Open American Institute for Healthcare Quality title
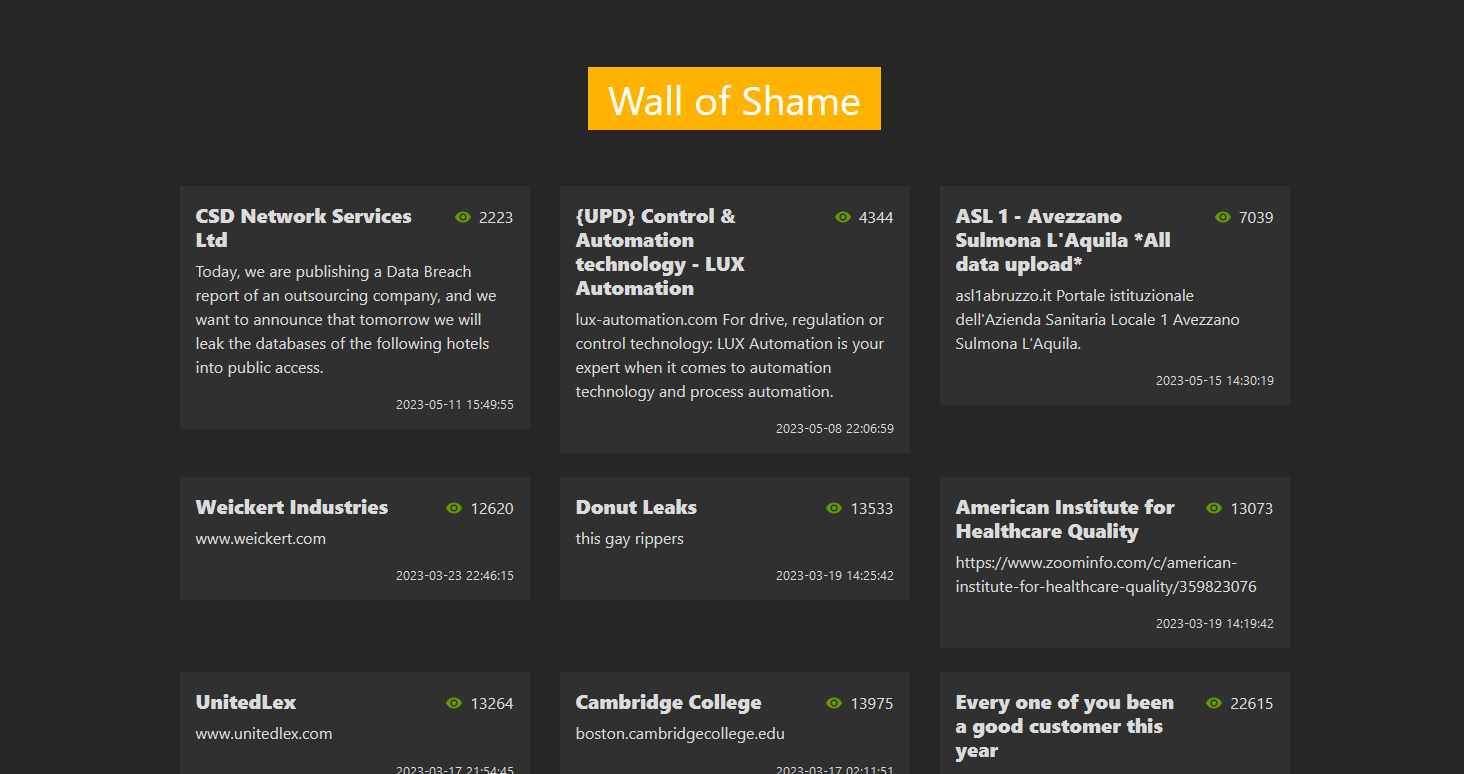This screenshot has height=774, width=1464. 1065,519
